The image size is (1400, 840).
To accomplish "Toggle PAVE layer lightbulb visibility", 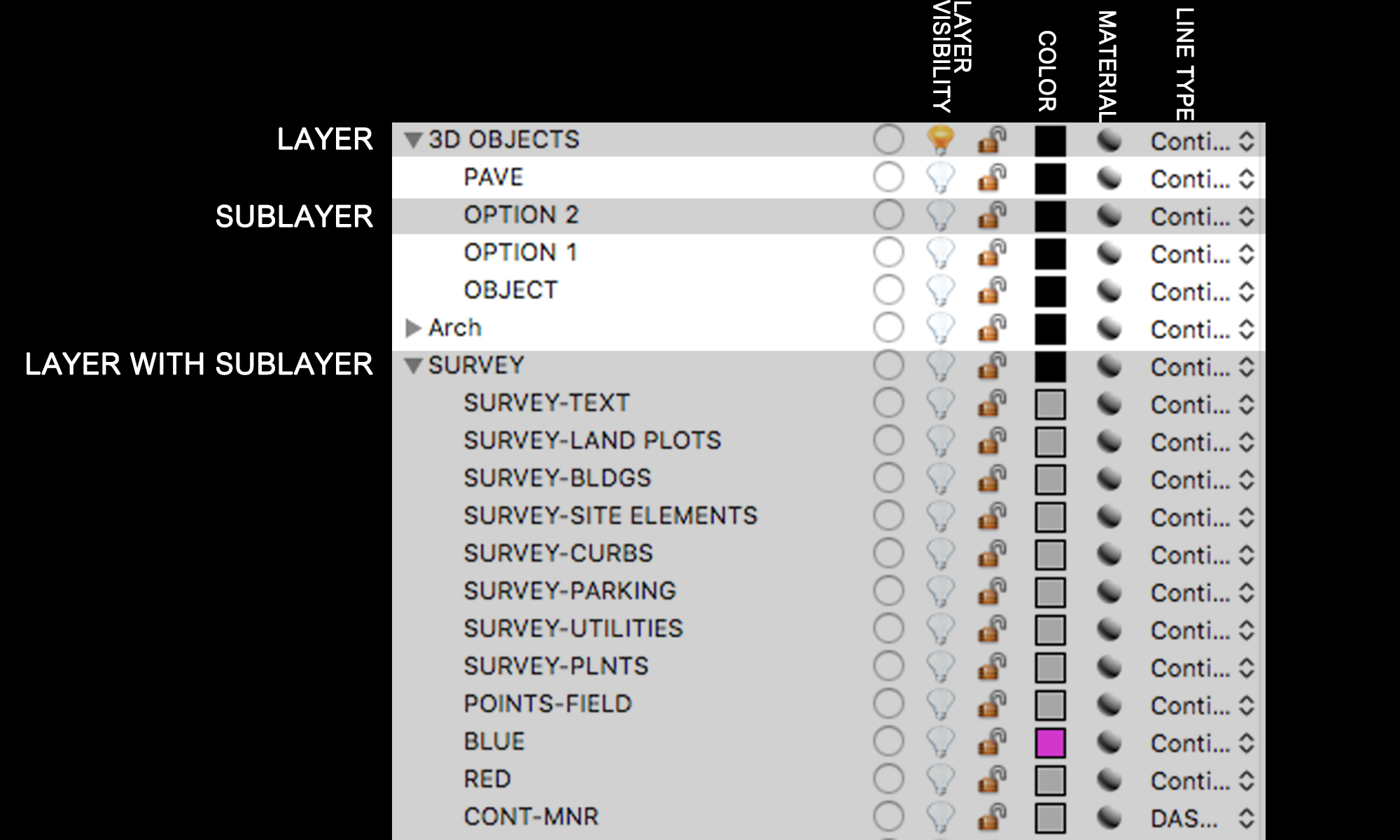I will point(941,178).
